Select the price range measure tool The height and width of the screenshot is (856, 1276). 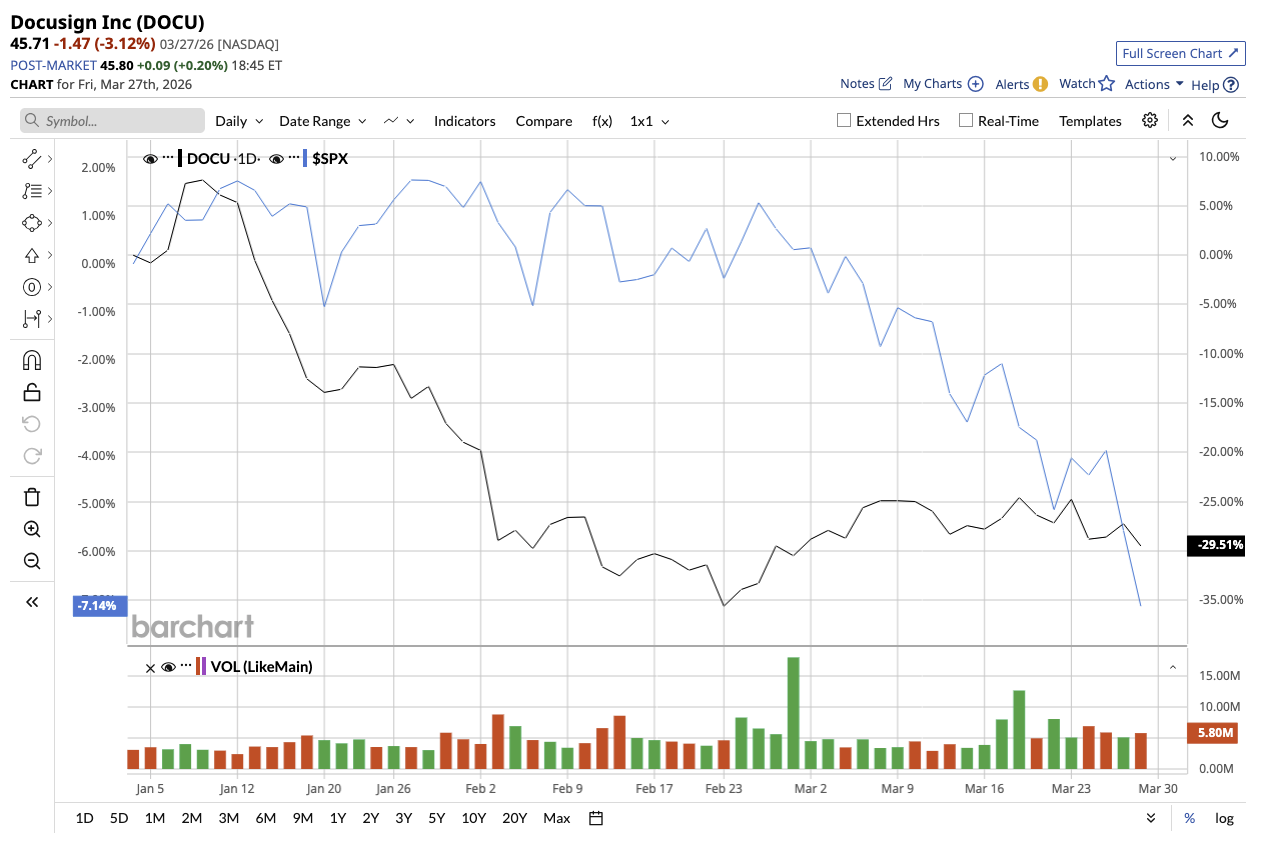pyautogui.click(x=32, y=319)
